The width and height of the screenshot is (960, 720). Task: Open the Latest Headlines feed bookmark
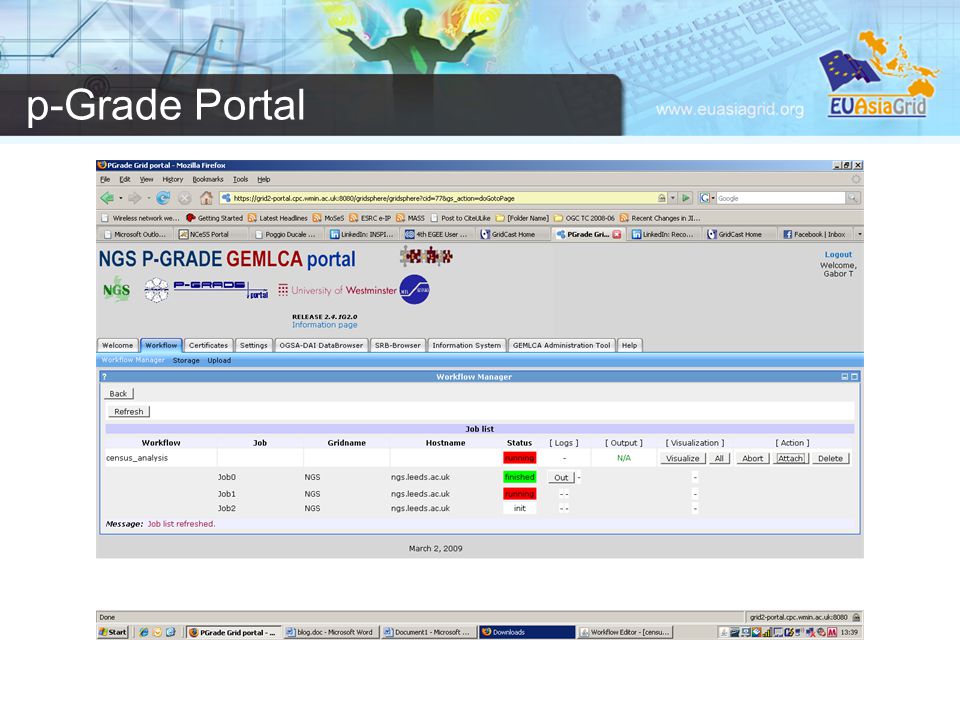[x=277, y=218]
